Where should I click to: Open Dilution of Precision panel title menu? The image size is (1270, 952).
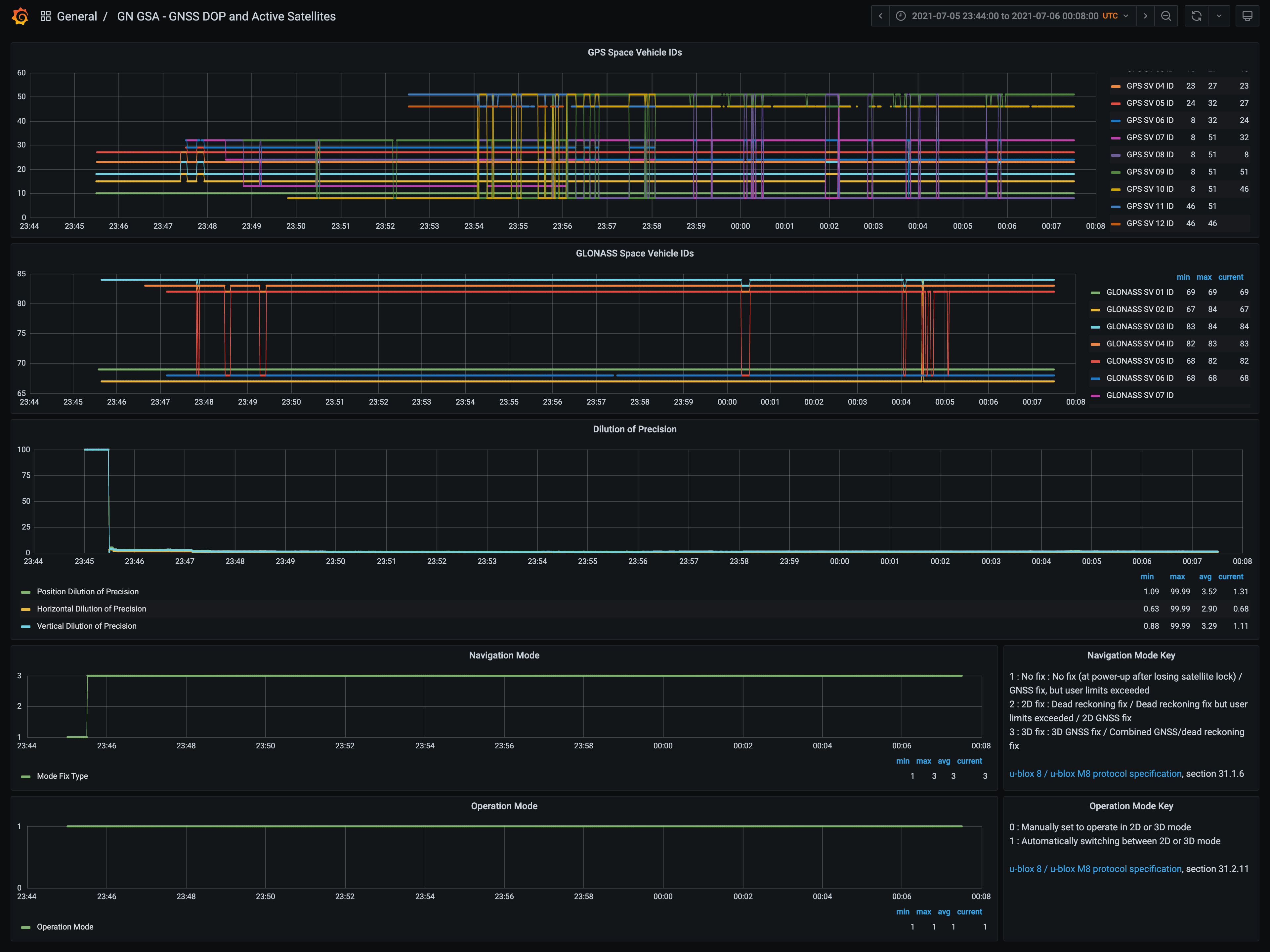click(634, 429)
